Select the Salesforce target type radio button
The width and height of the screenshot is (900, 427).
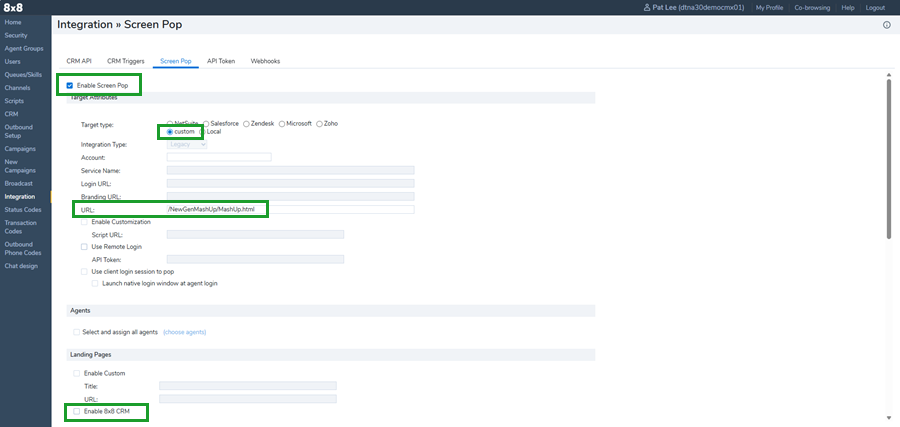click(x=206, y=122)
